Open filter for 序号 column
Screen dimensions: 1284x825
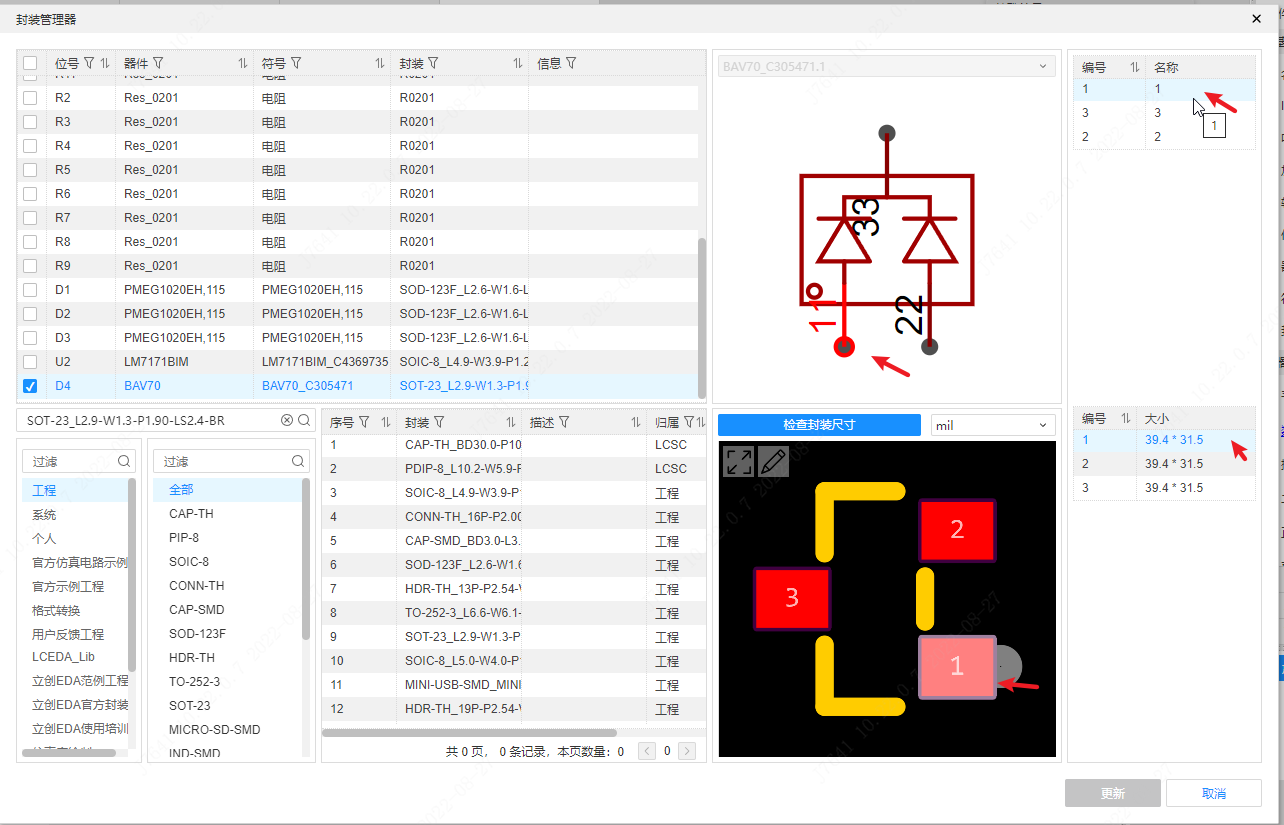[x=364, y=422]
